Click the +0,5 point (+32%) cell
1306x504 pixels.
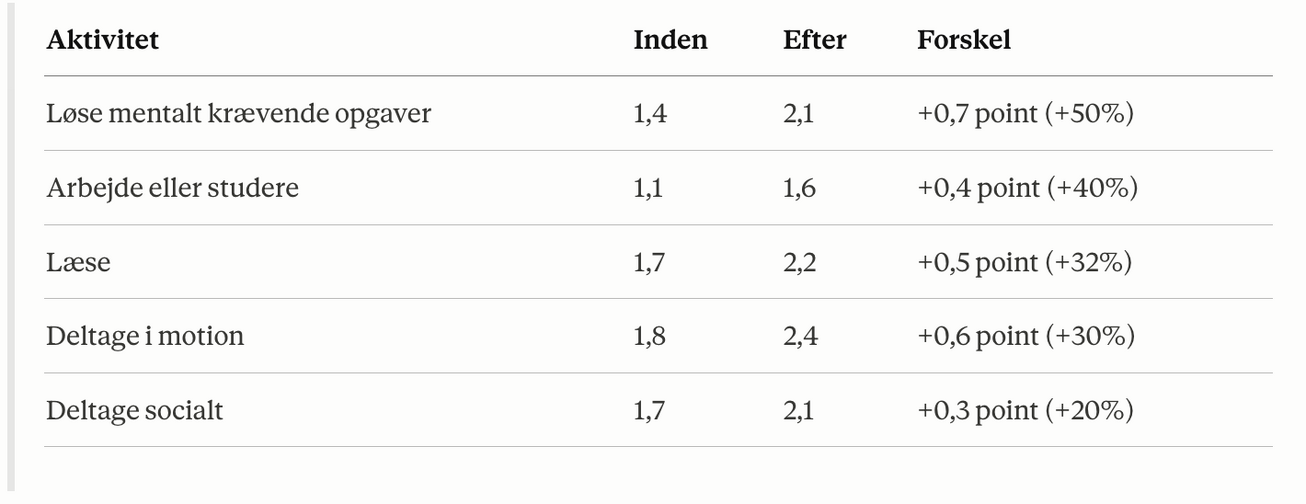coord(1025,262)
